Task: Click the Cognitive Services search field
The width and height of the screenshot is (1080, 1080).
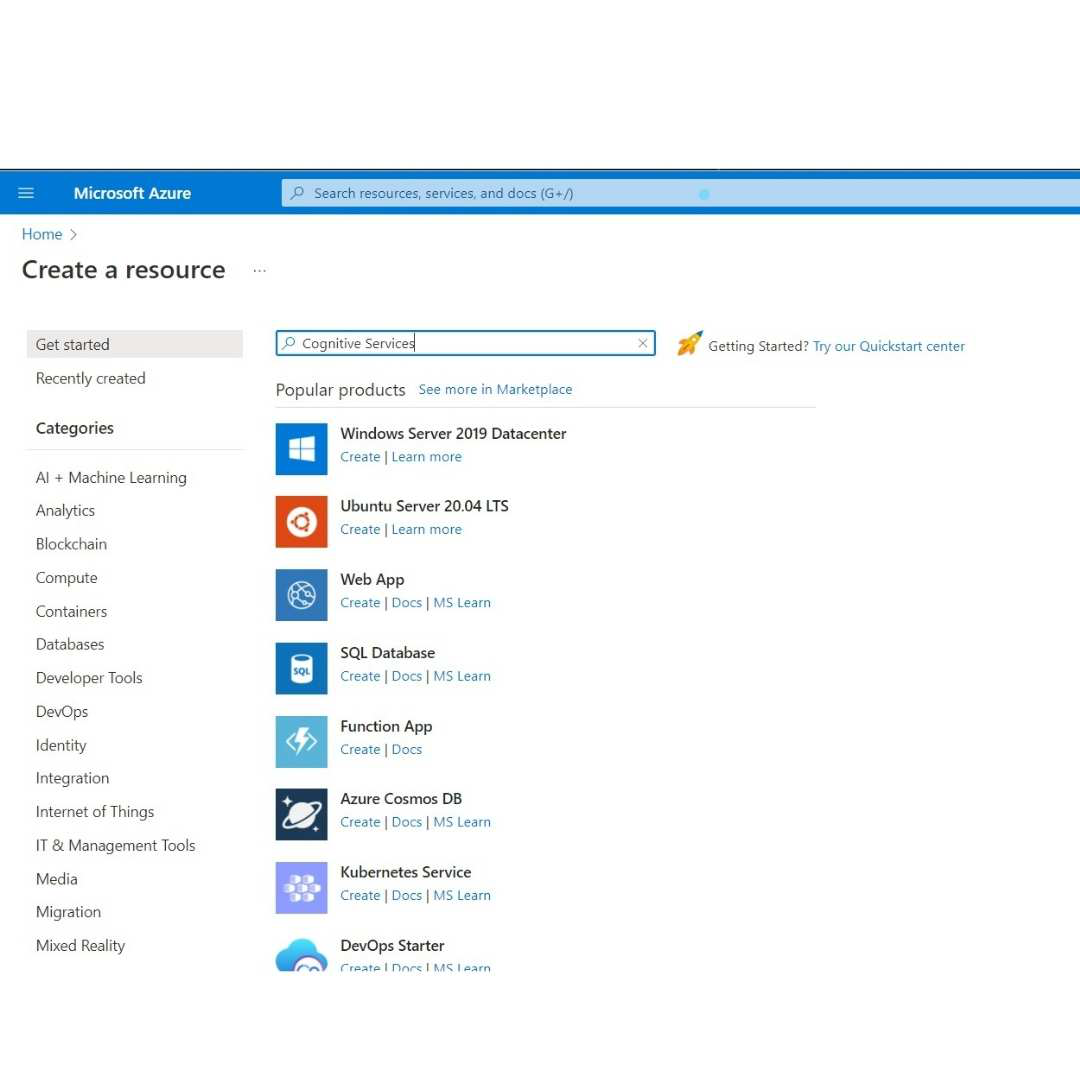Action: pyautogui.click(x=465, y=343)
